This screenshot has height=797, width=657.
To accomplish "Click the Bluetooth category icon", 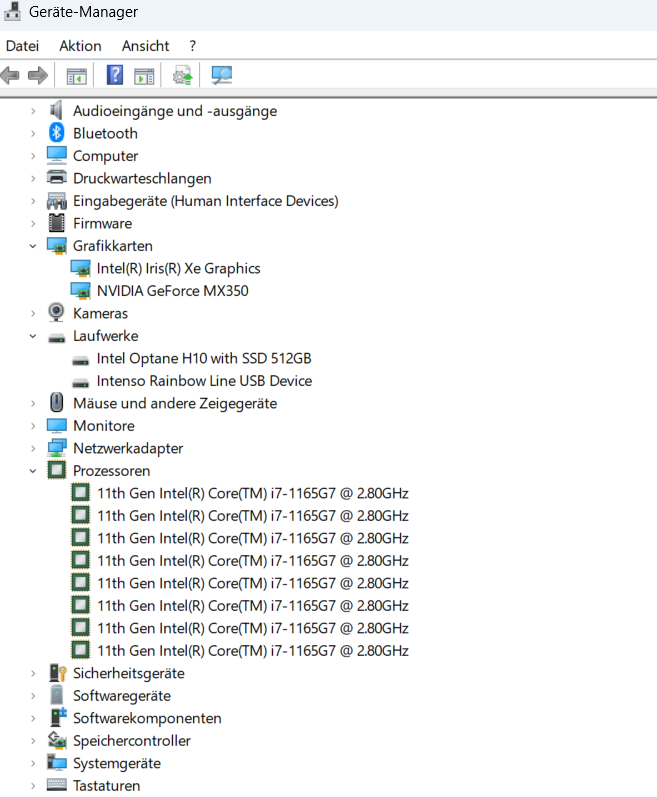I will point(56,133).
